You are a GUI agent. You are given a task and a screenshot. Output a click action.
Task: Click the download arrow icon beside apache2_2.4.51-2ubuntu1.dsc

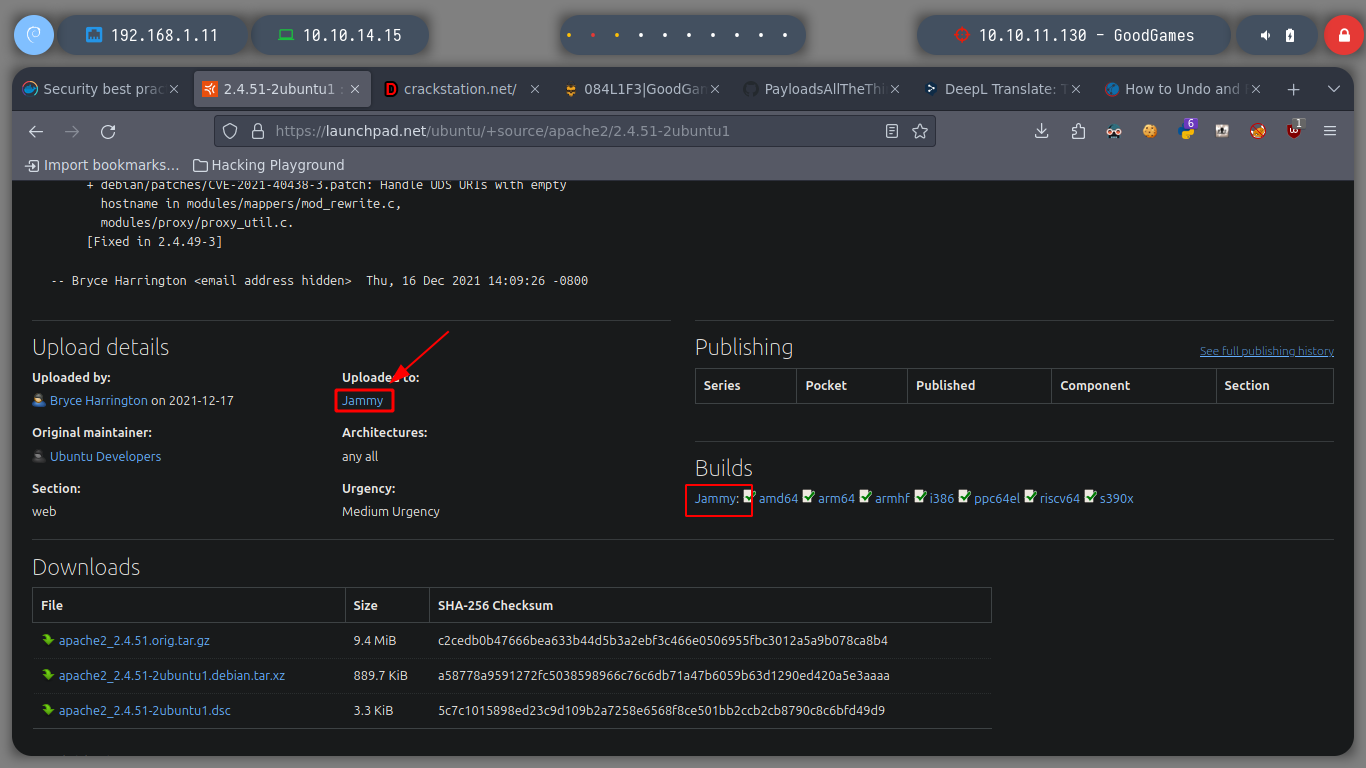pyautogui.click(x=48, y=710)
